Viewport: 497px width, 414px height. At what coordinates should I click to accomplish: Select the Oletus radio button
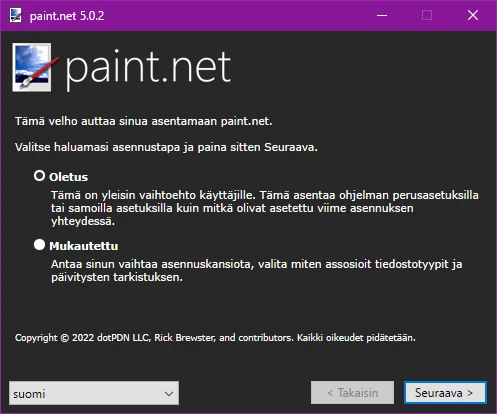[39, 176]
